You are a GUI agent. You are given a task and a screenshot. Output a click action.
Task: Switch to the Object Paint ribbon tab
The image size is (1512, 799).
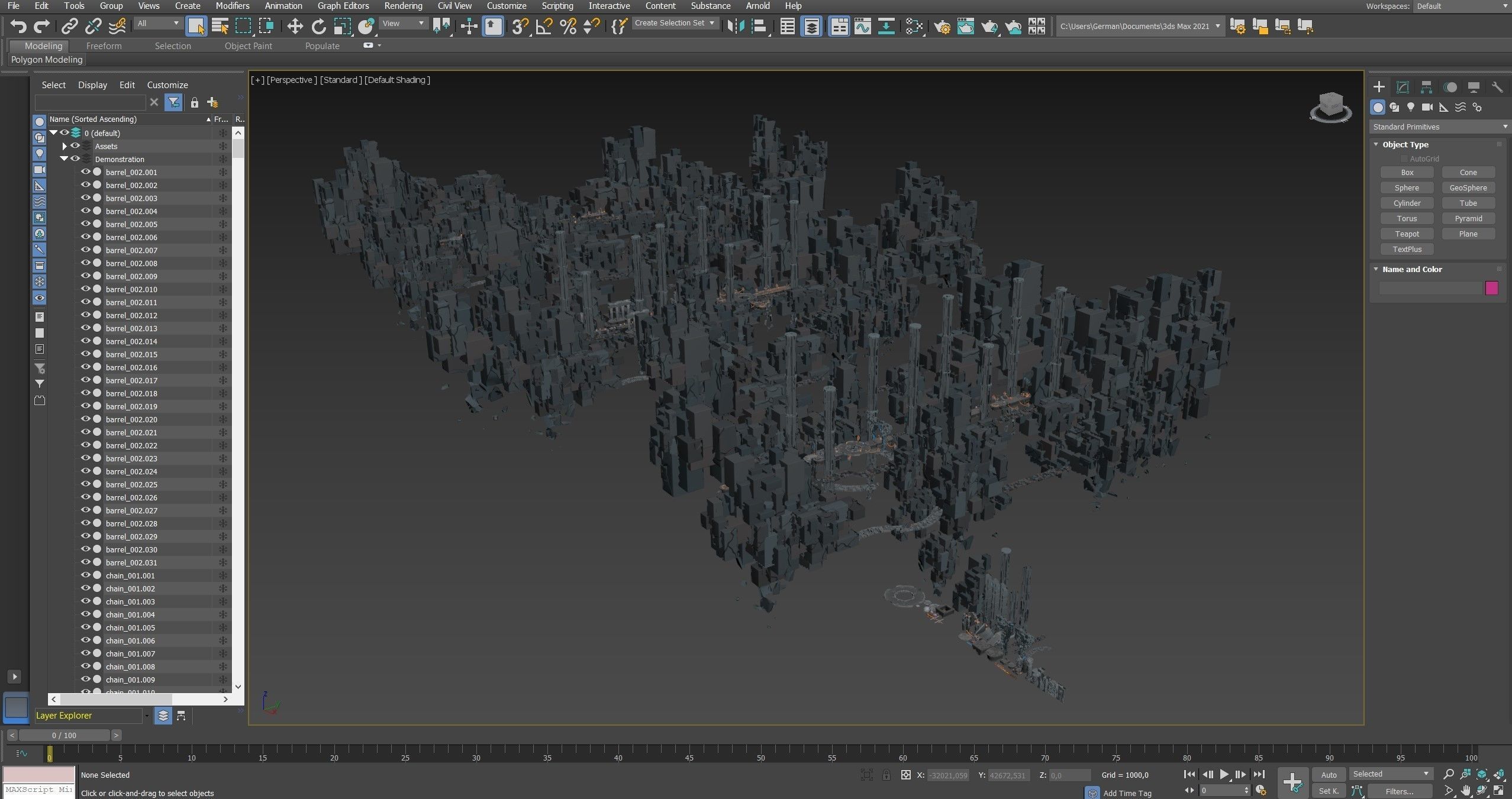(x=248, y=46)
